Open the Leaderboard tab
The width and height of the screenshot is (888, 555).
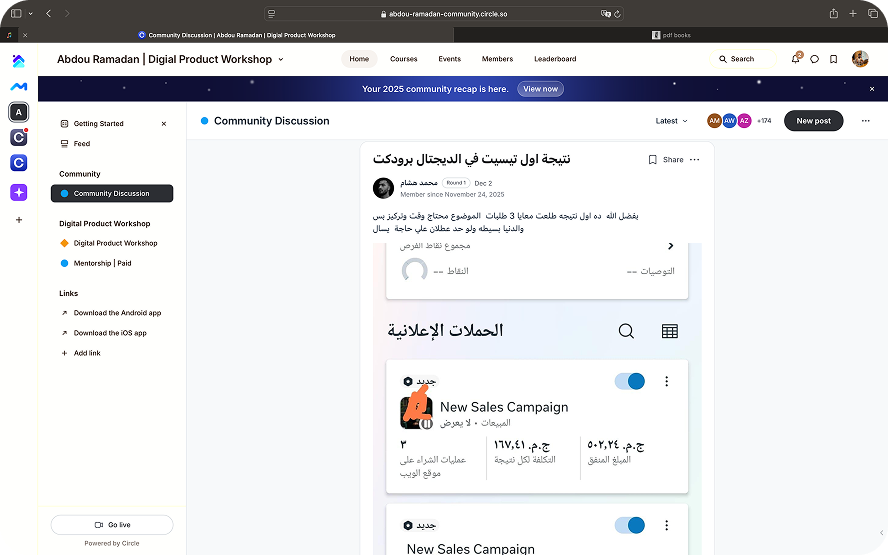tap(555, 59)
